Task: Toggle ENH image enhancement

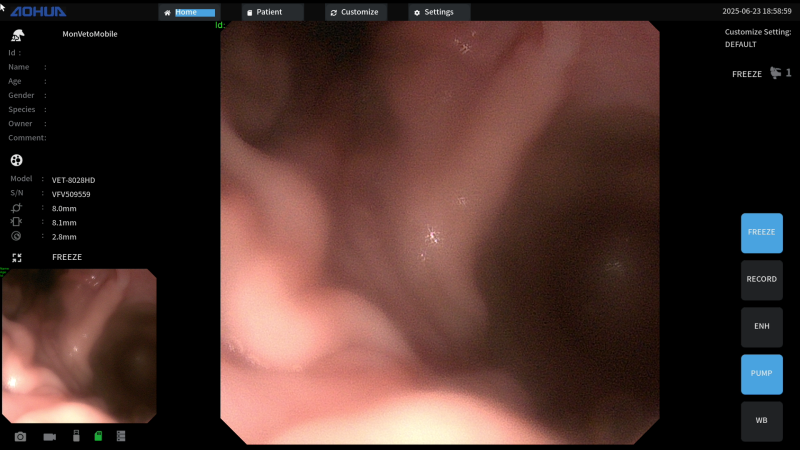Action: (x=762, y=327)
